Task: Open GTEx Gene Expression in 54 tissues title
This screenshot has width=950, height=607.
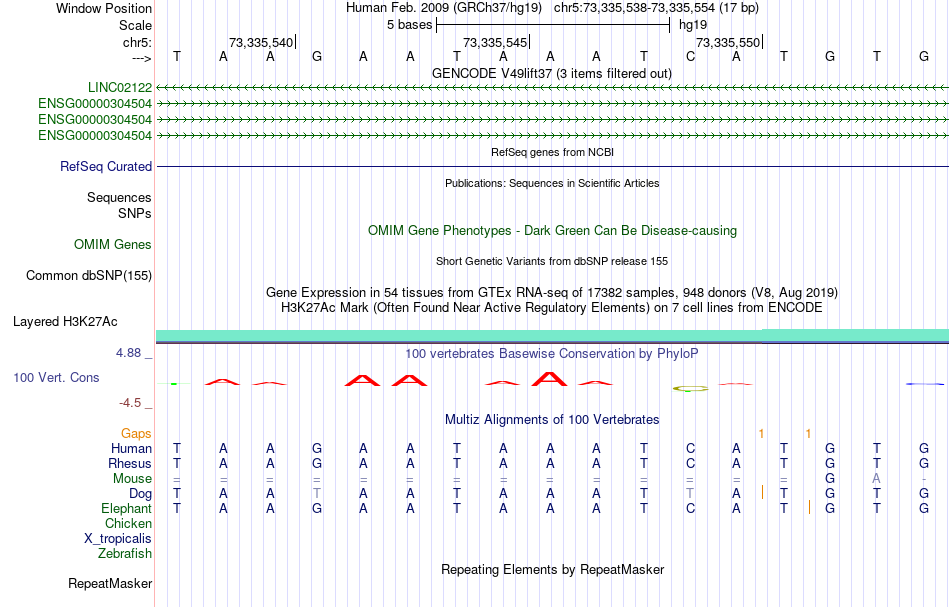Action: pyautogui.click(x=552, y=293)
